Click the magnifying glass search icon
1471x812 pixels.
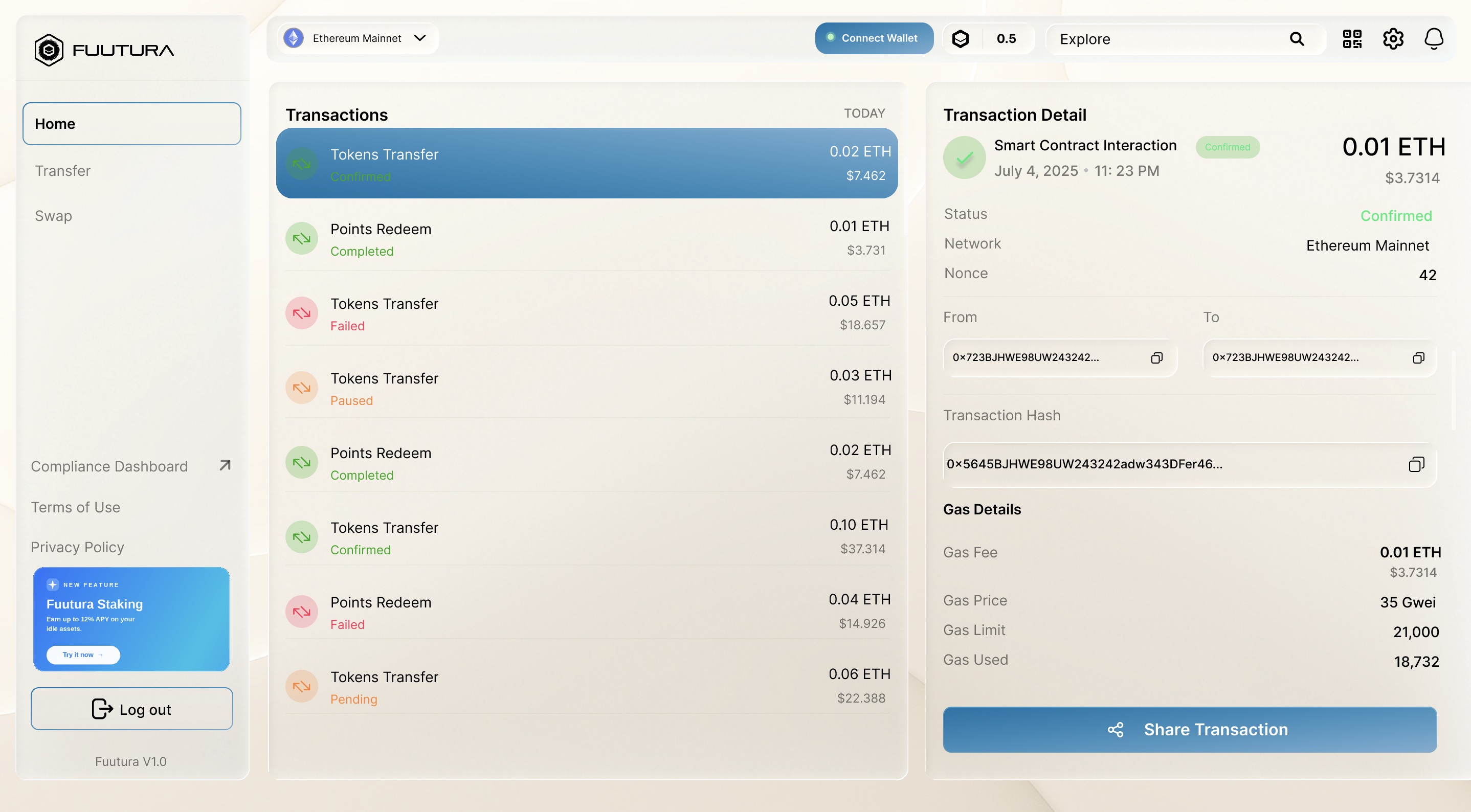[x=1297, y=39]
